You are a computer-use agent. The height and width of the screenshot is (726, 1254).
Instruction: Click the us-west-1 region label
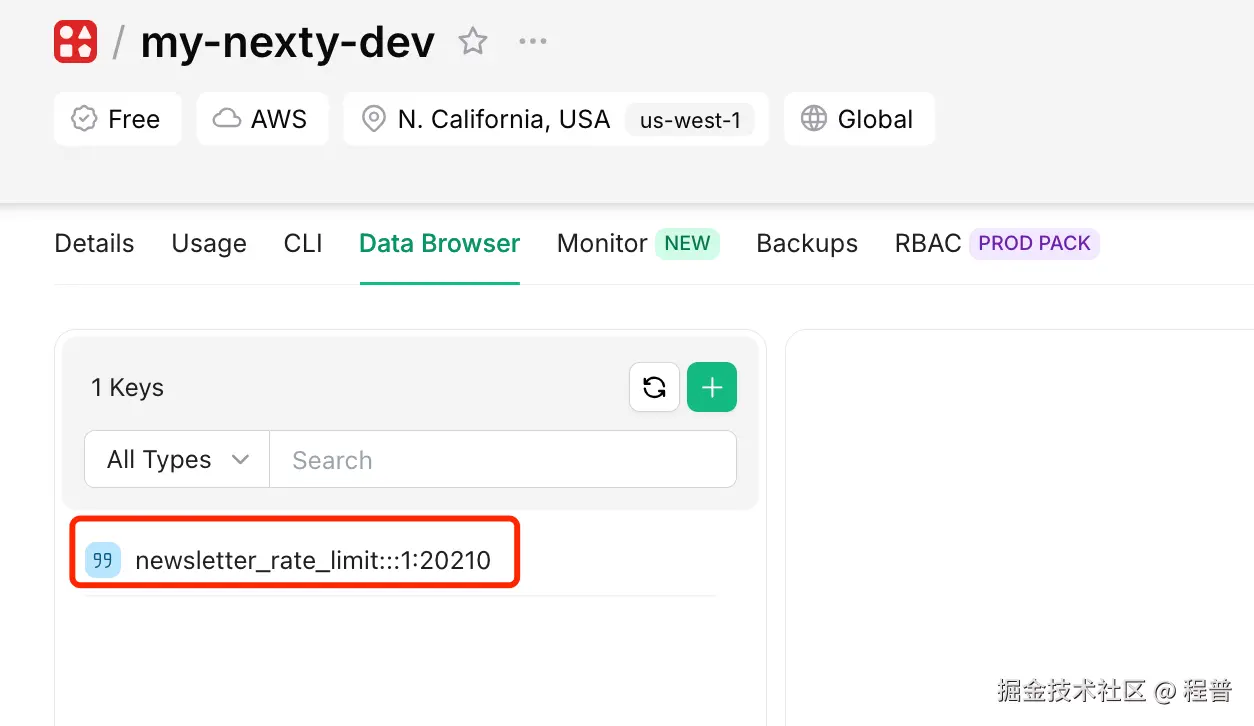tap(692, 119)
